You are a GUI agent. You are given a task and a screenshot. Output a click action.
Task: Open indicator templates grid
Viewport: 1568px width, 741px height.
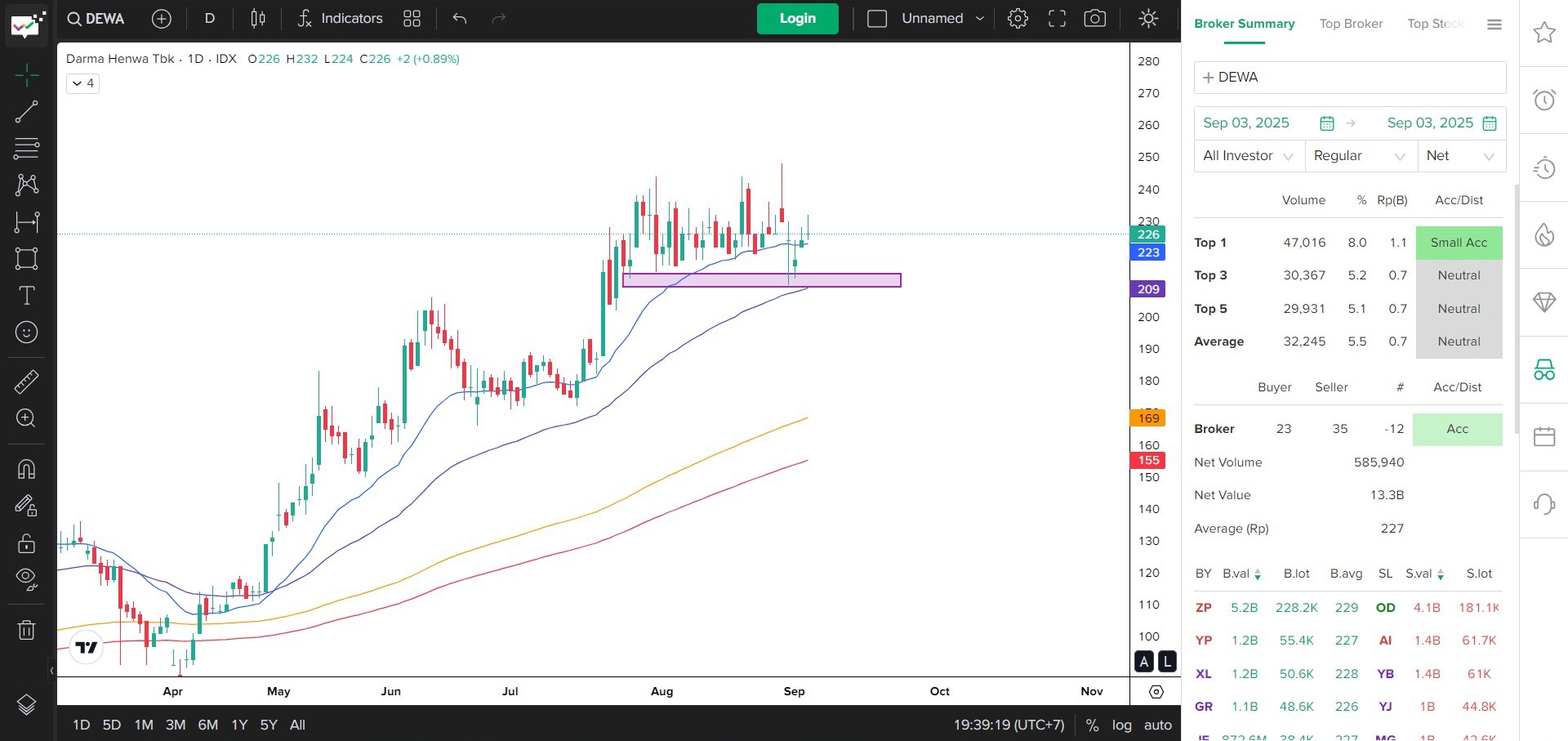412,19
